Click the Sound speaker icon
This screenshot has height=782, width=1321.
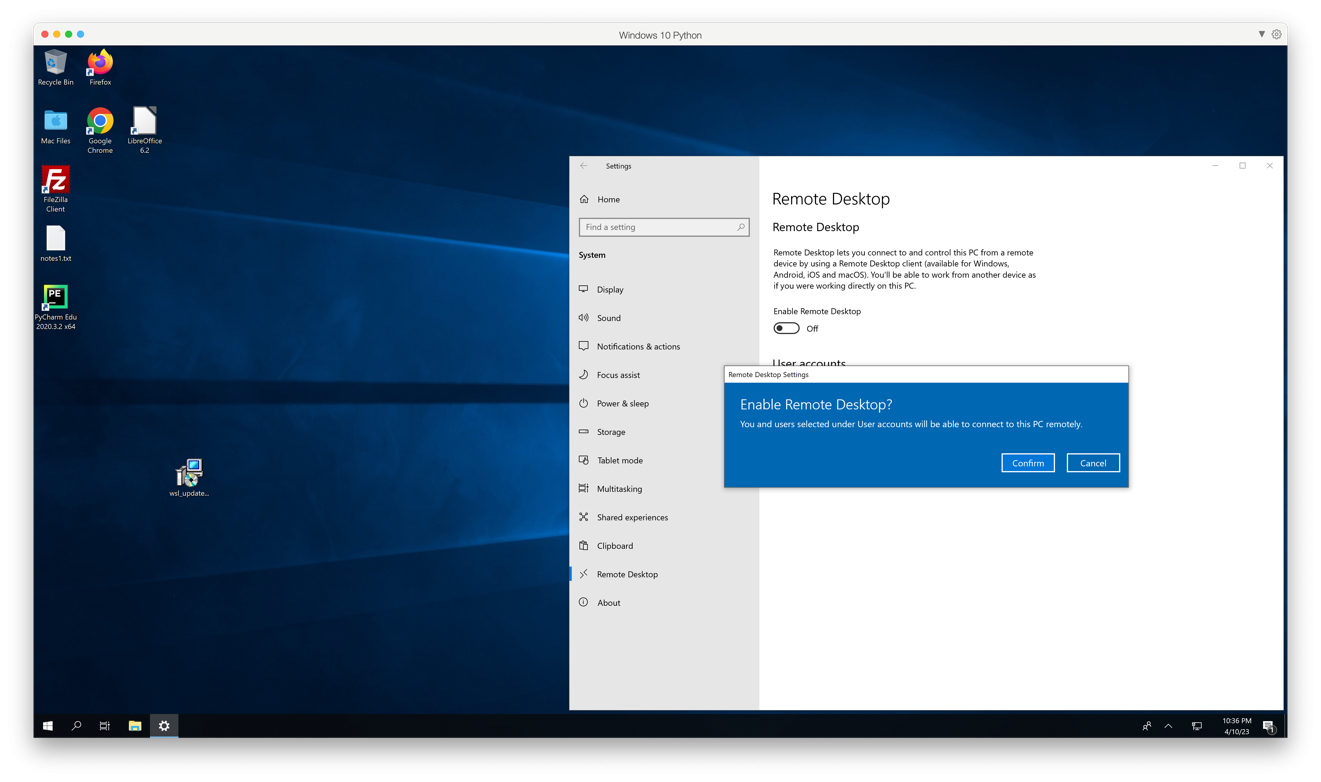coord(584,318)
